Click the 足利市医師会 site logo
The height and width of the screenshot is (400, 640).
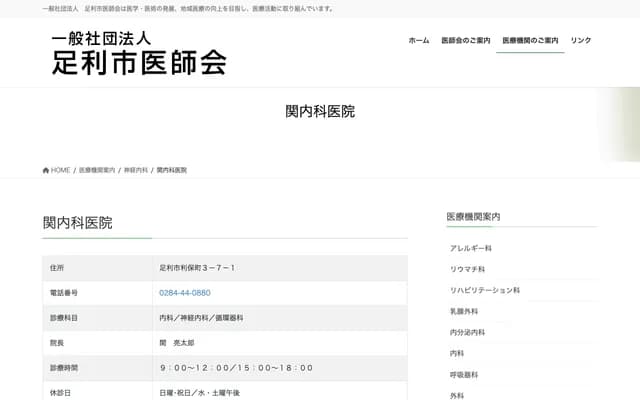click(x=139, y=53)
